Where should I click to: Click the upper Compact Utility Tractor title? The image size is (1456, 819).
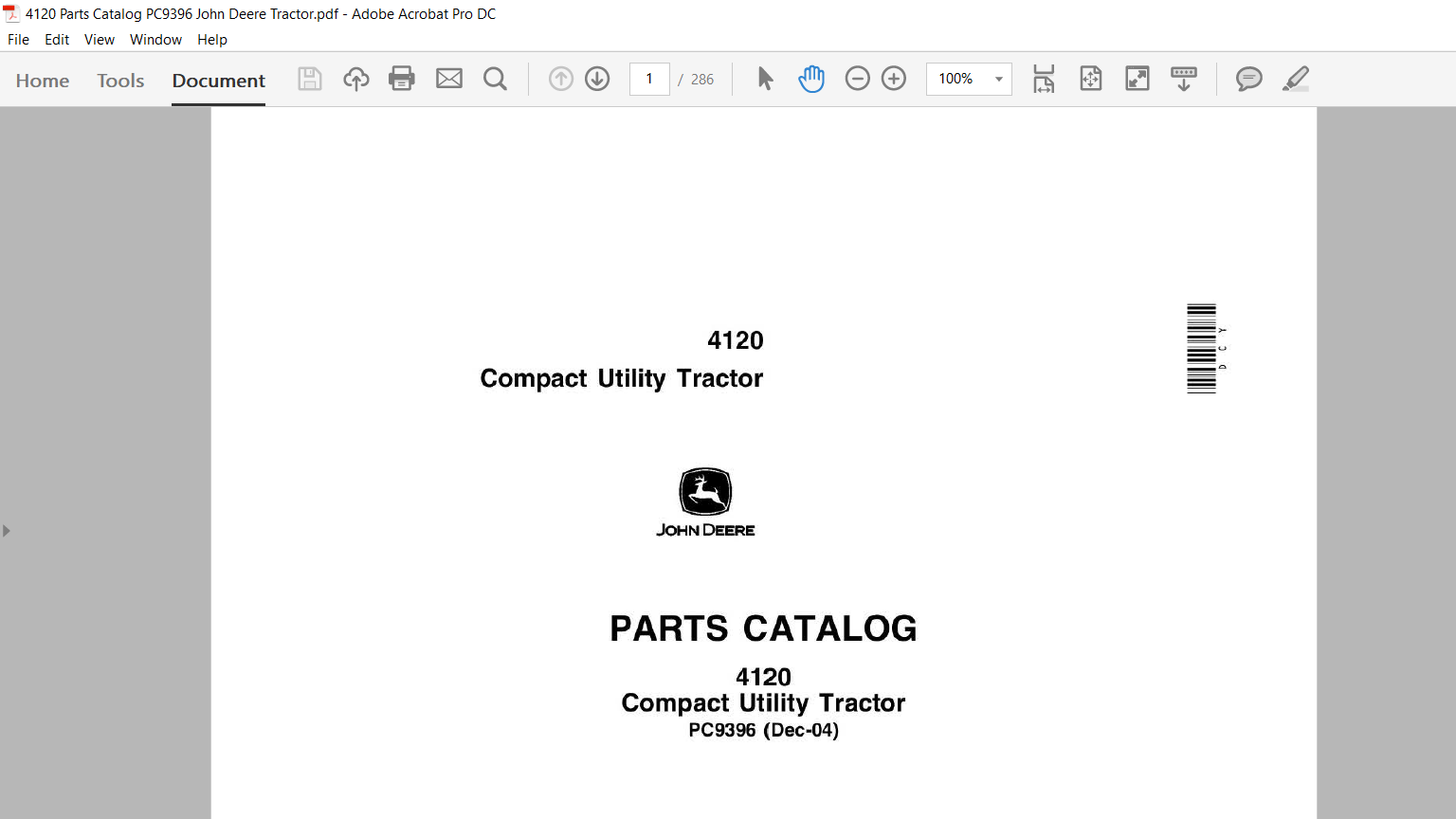pos(622,378)
